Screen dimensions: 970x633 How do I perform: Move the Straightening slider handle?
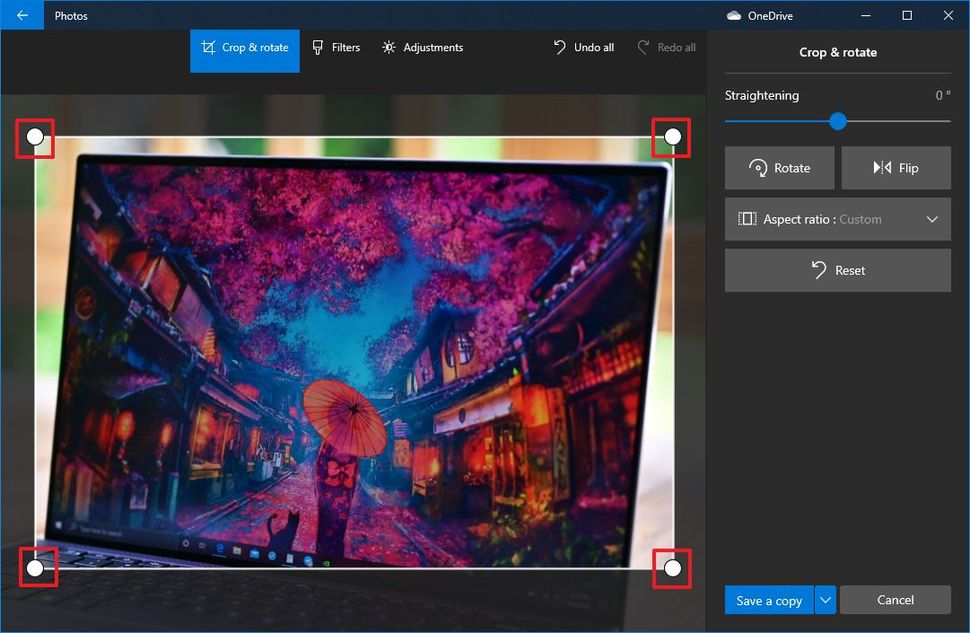837,121
